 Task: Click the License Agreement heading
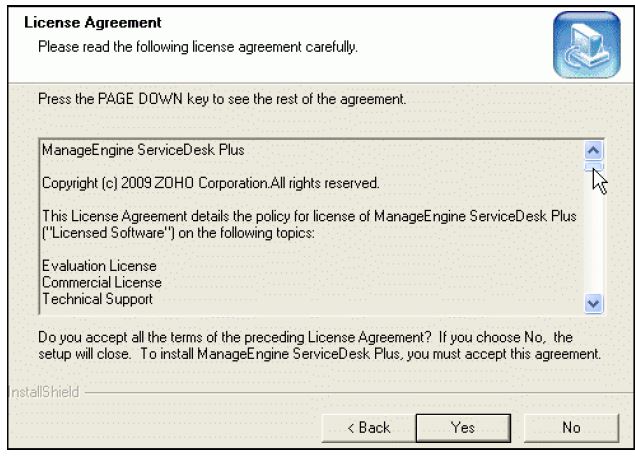coord(93,22)
